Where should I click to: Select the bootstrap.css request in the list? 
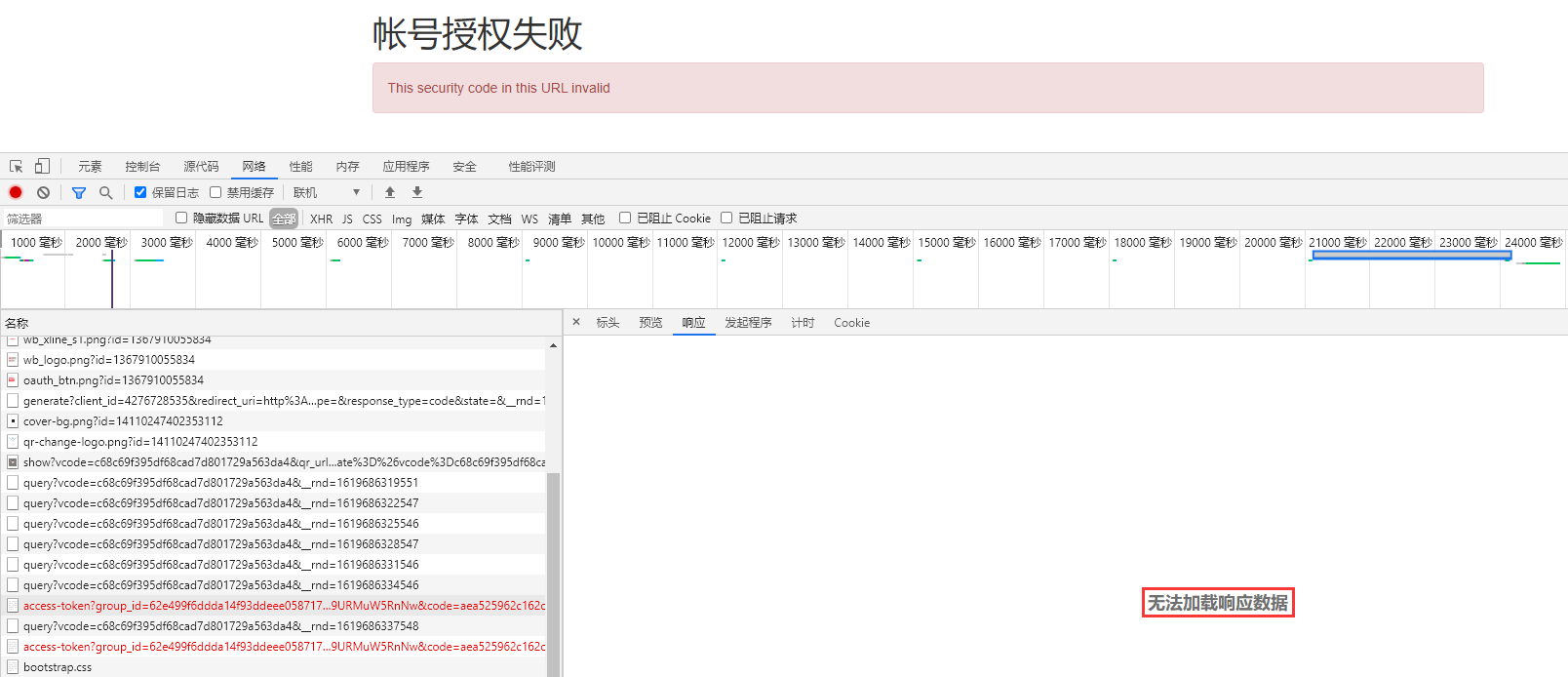pyautogui.click(x=58, y=667)
